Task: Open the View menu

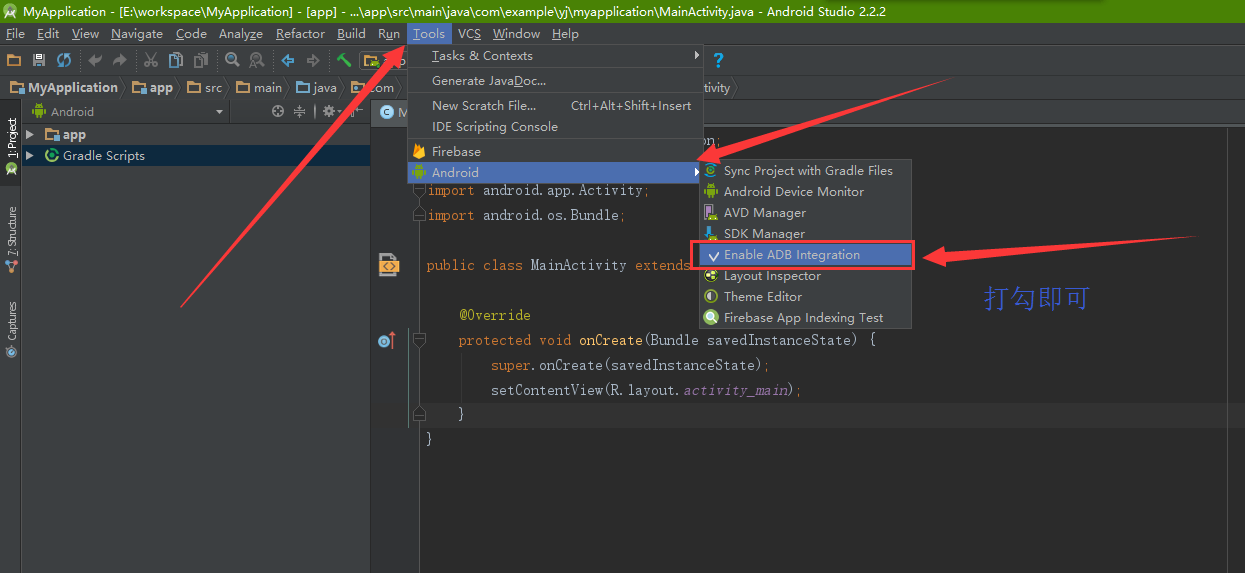Action: point(86,33)
